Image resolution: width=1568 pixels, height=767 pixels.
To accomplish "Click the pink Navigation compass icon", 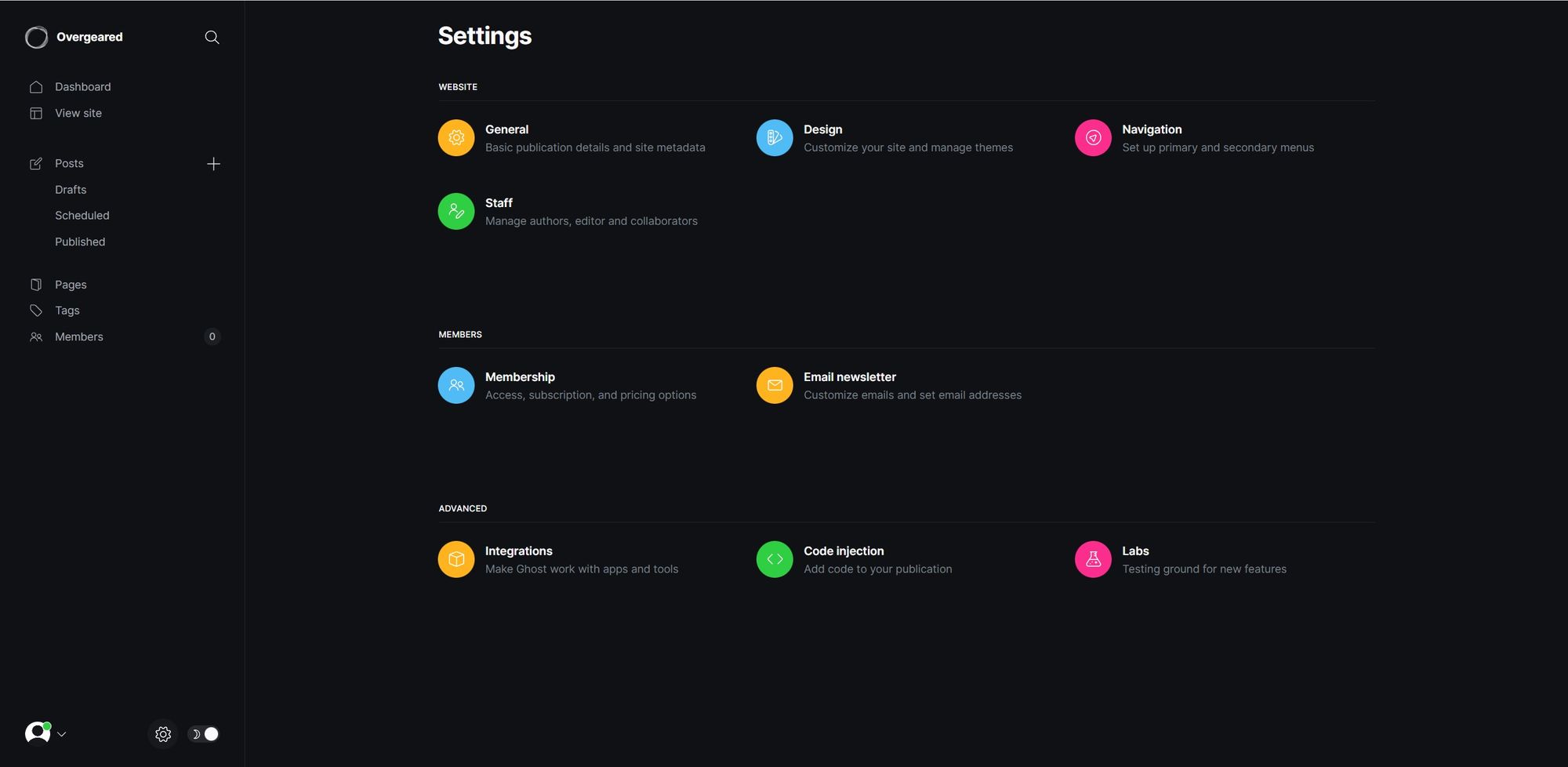I will tap(1093, 138).
